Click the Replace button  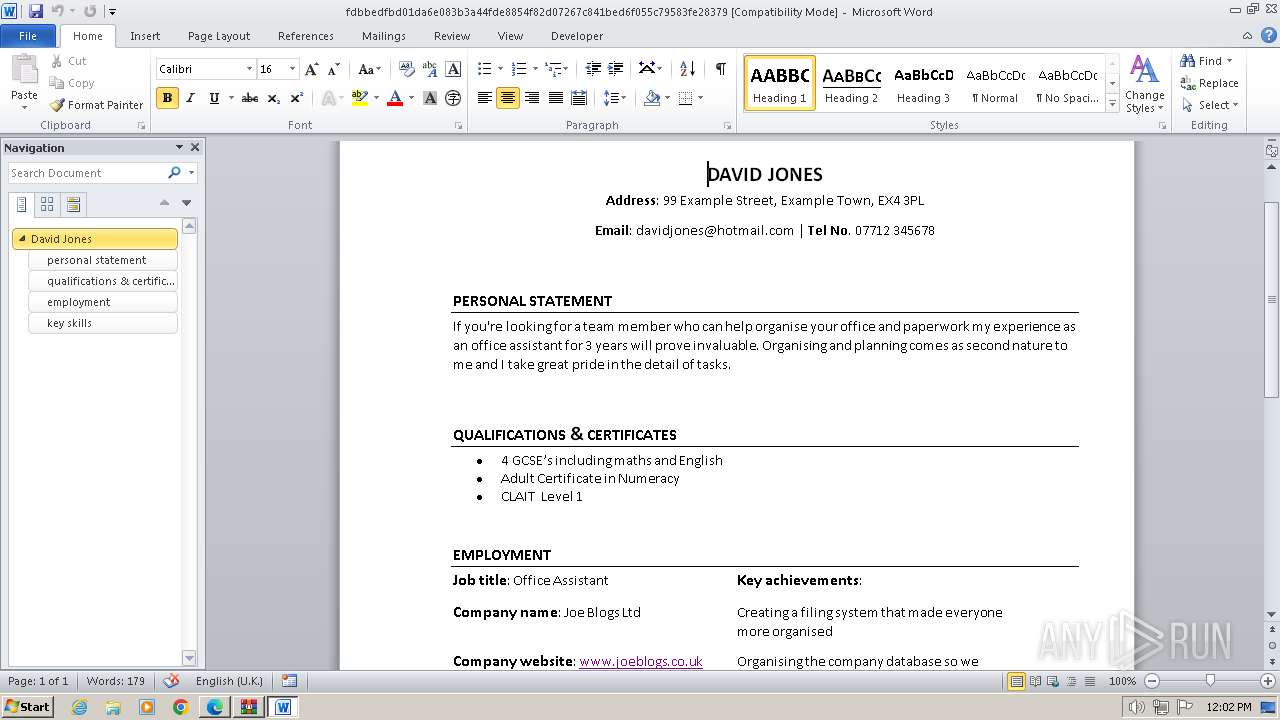tap(1209, 83)
